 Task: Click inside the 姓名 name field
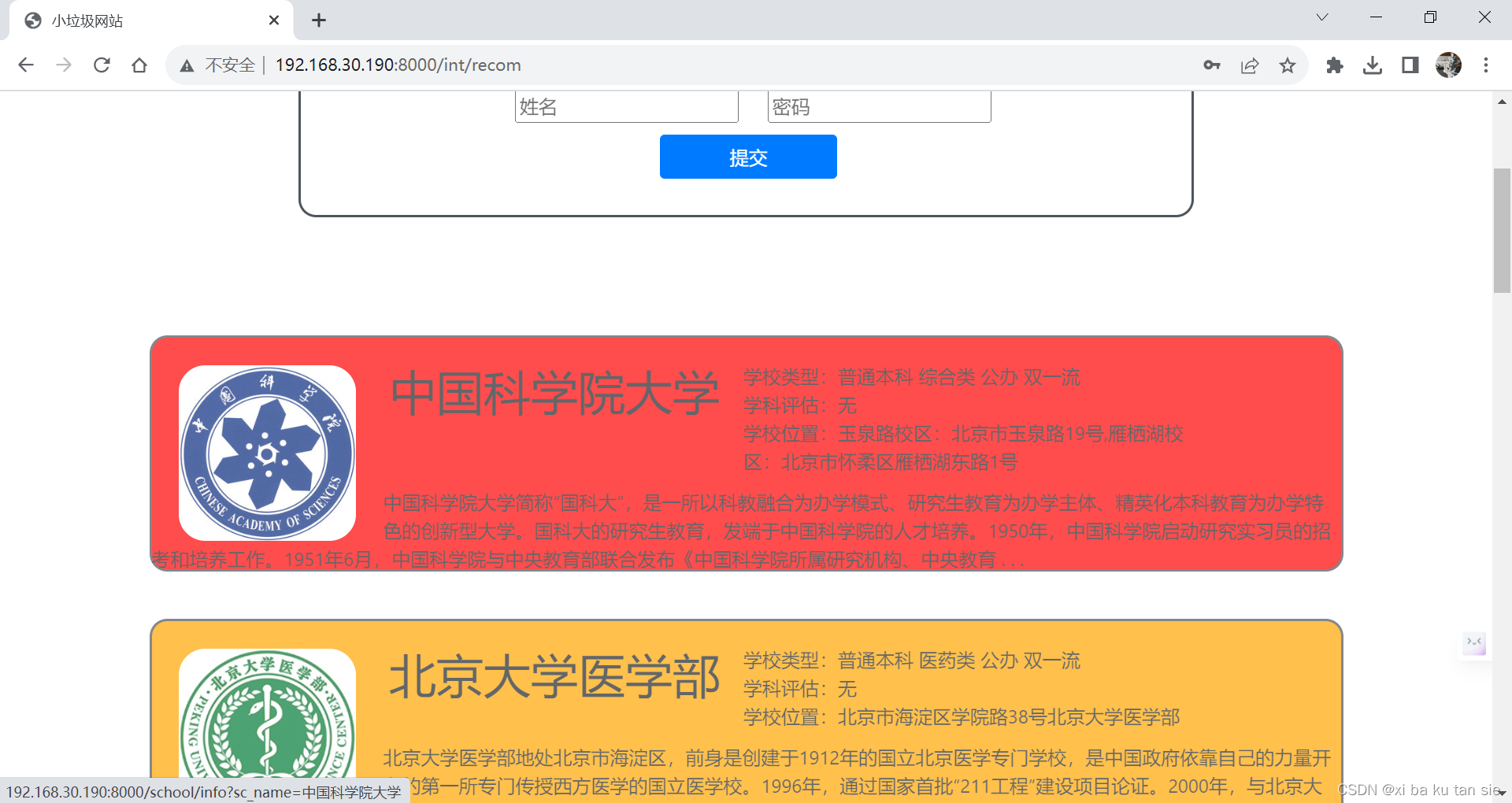pos(626,106)
